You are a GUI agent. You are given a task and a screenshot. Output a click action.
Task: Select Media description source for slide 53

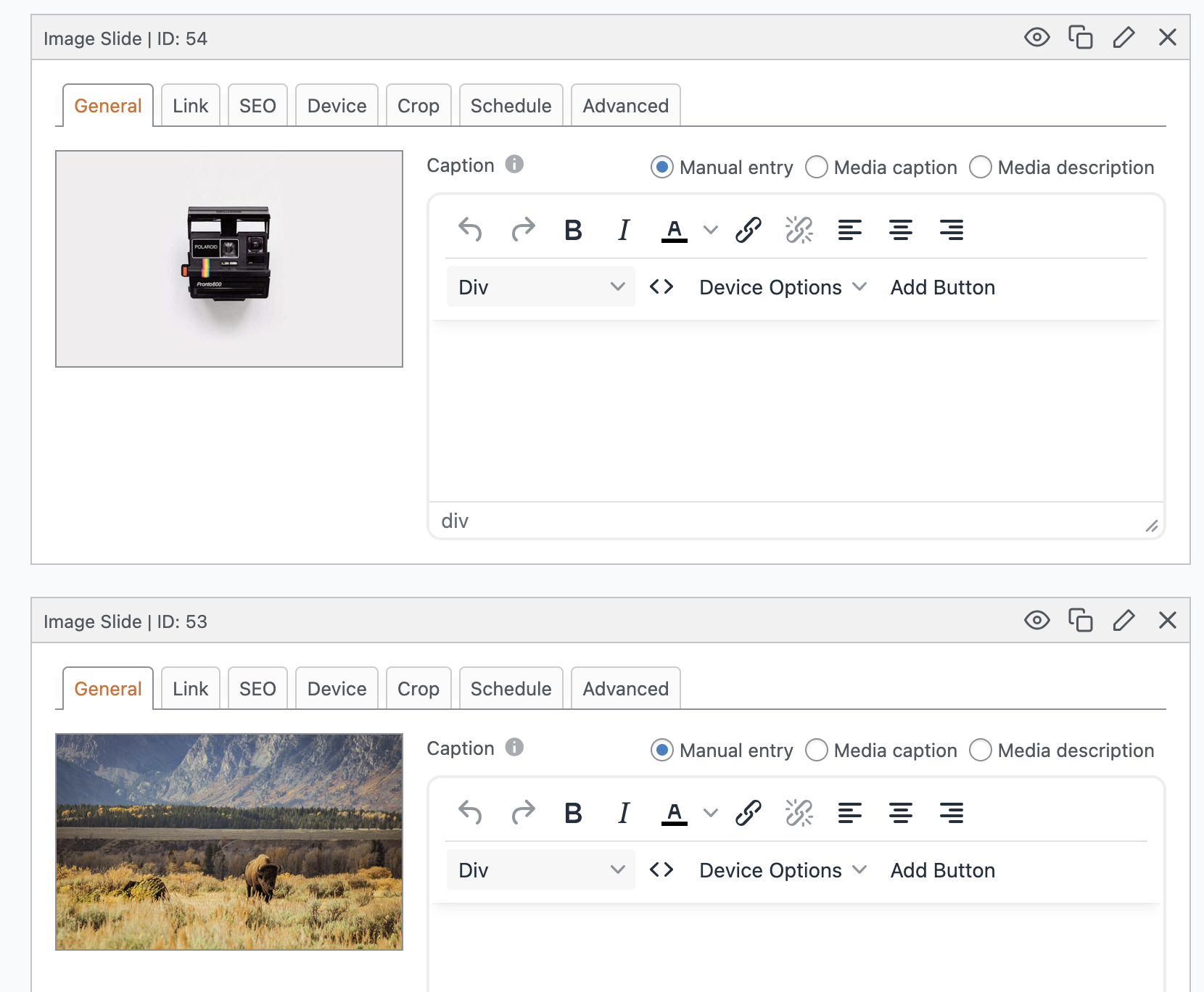pos(981,751)
